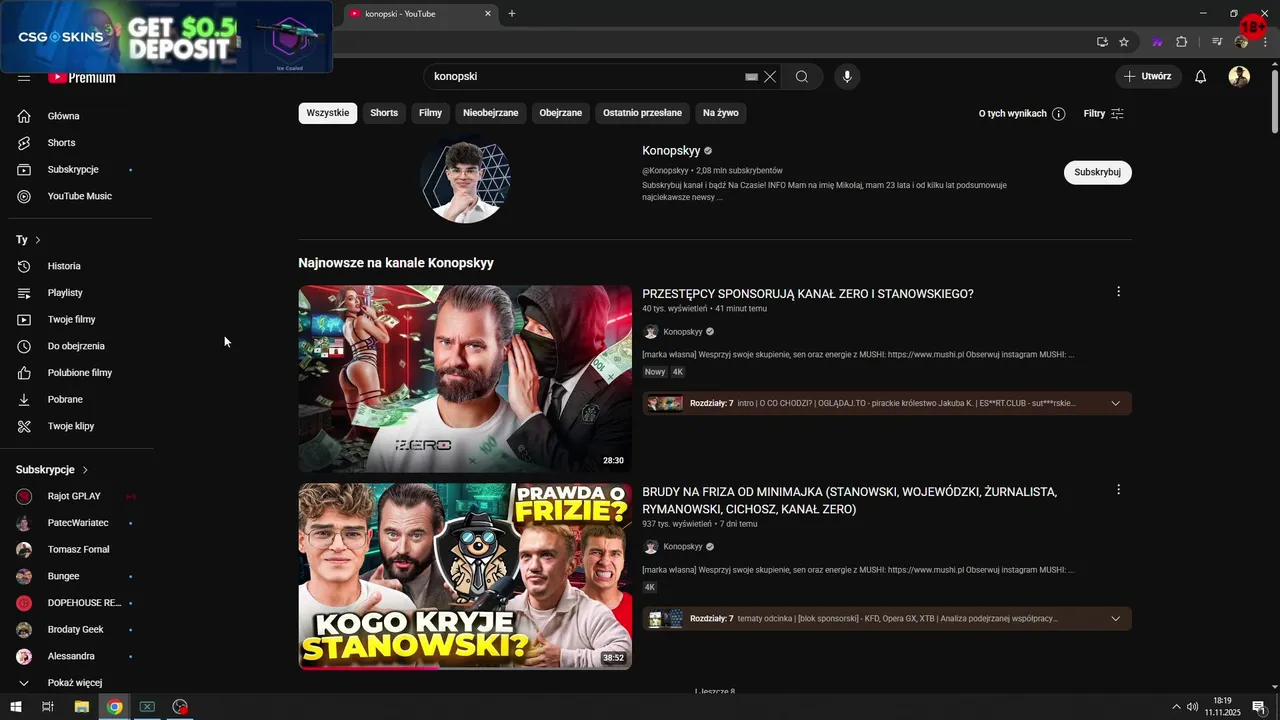Viewport: 1280px width, 720px height.
Task: Open the purple 7TV extension icon
Action: (1157, 42)
